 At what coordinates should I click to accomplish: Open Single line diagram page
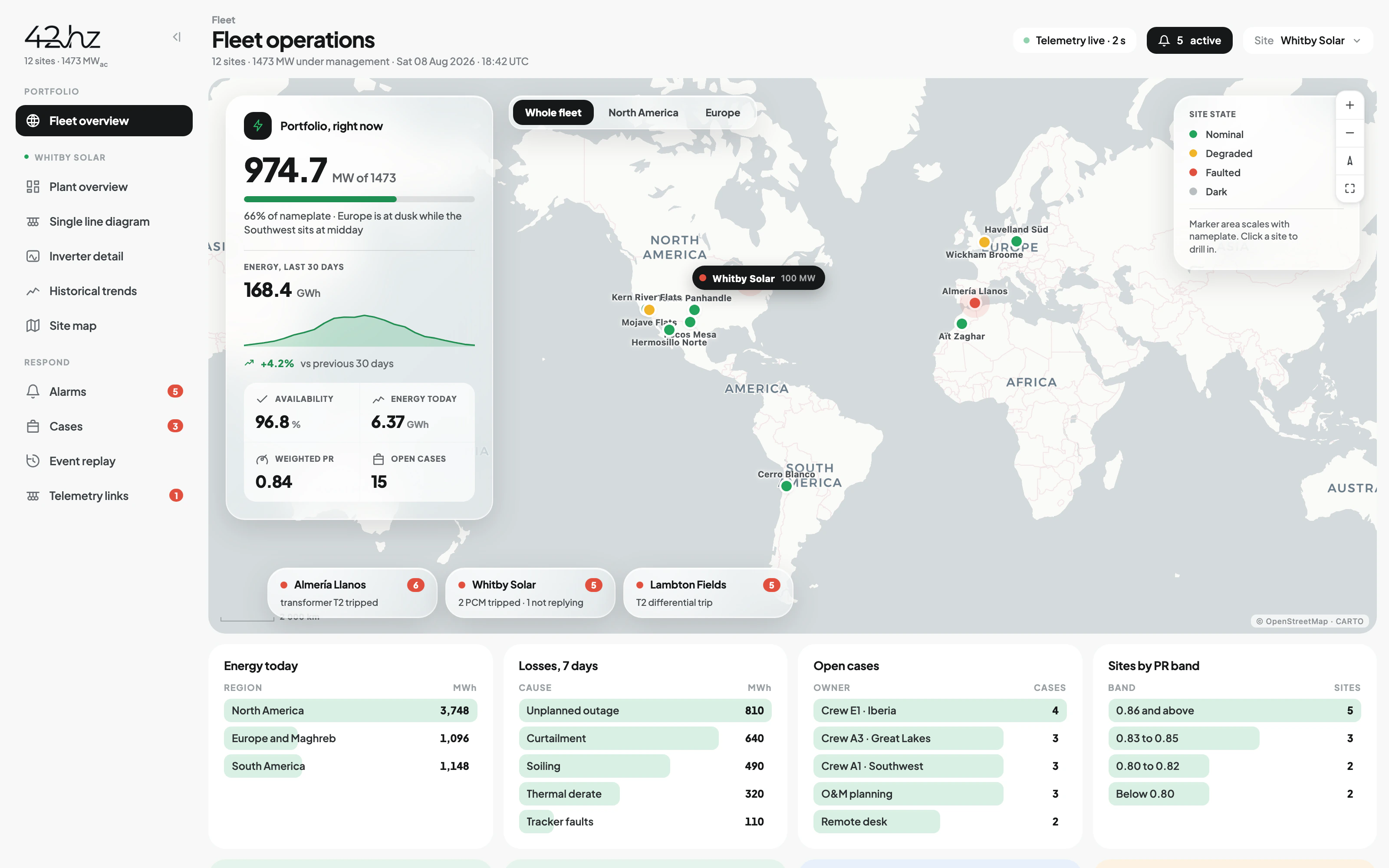(104, 222)
